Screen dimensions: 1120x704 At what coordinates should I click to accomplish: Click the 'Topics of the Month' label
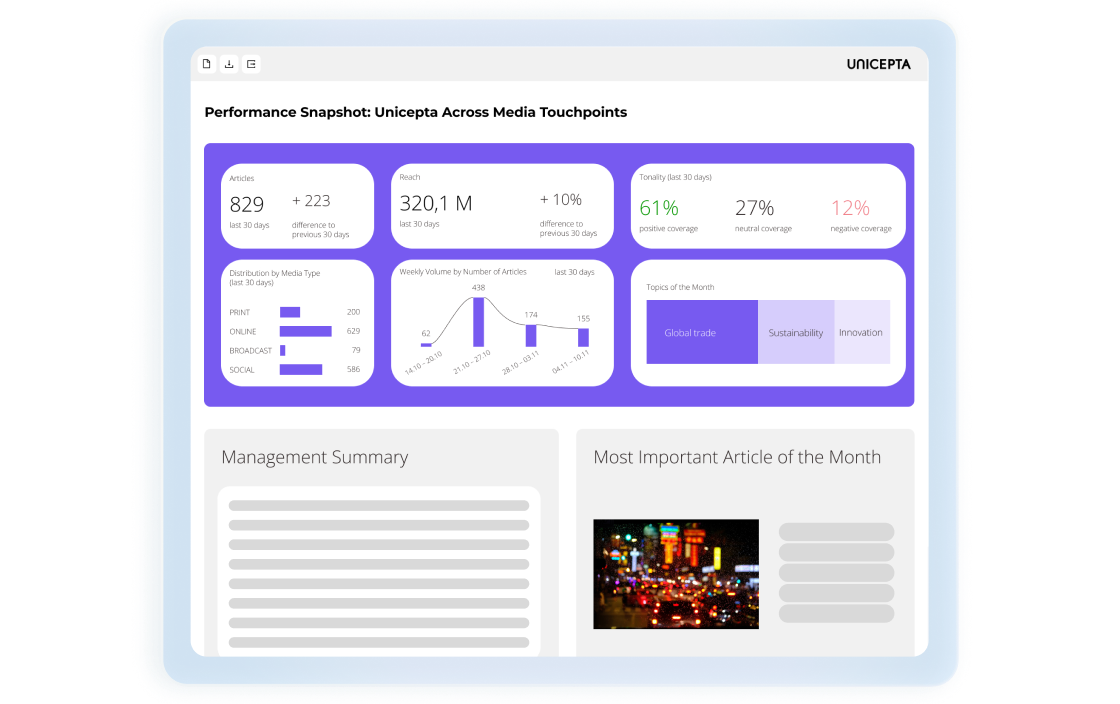pos(680,287)
